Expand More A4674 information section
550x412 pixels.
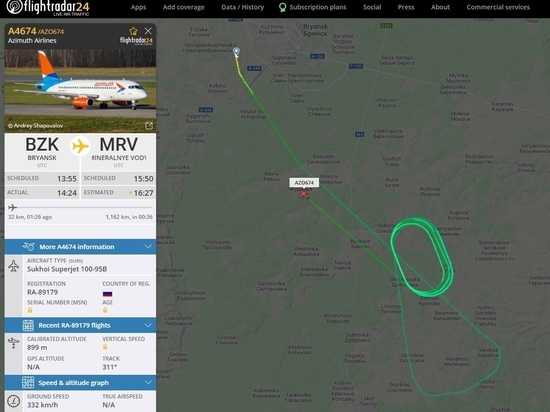click(80, 247)
